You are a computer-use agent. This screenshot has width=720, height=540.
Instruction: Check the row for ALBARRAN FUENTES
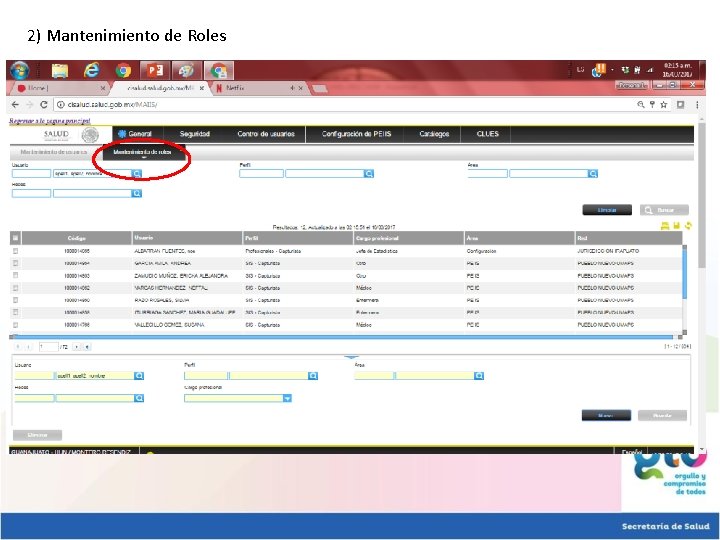(x=16, y=251)
